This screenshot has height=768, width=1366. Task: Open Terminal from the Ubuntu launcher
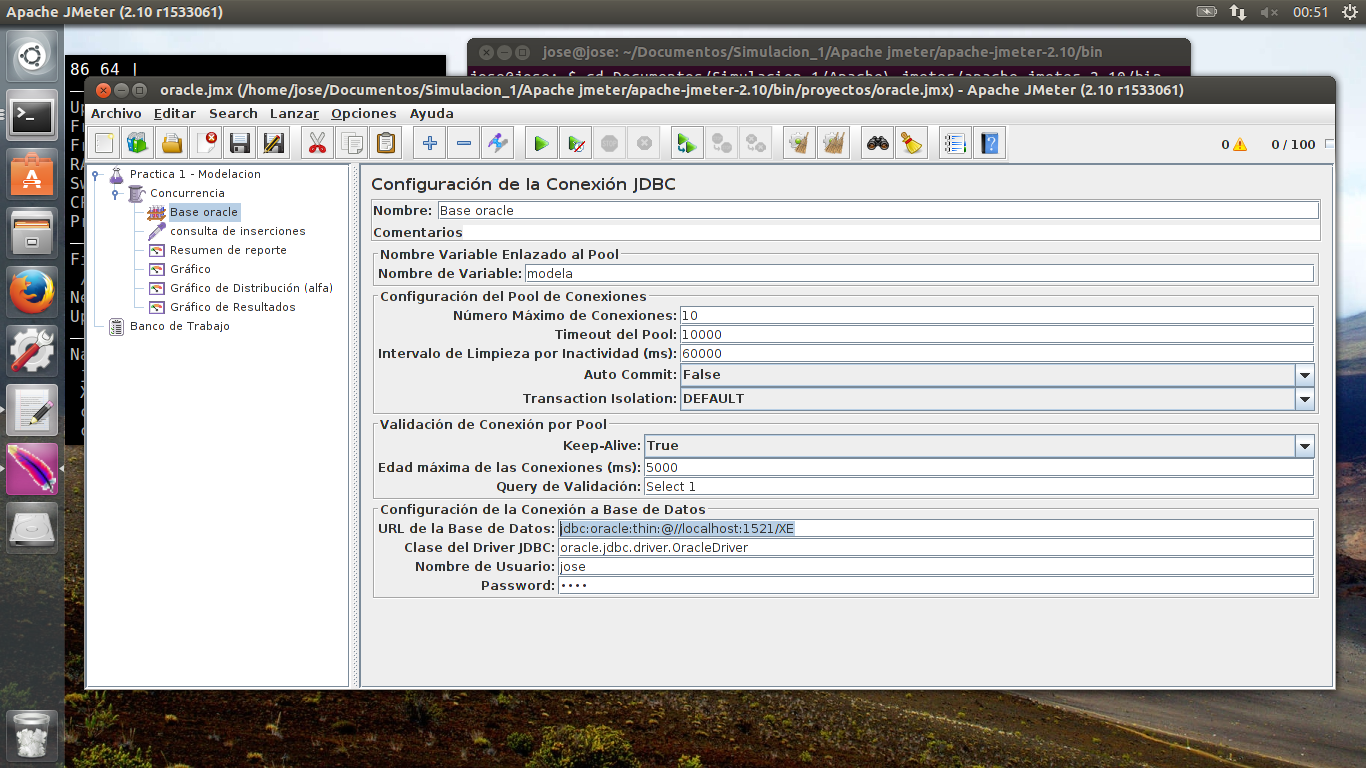[x=32, y=115]
